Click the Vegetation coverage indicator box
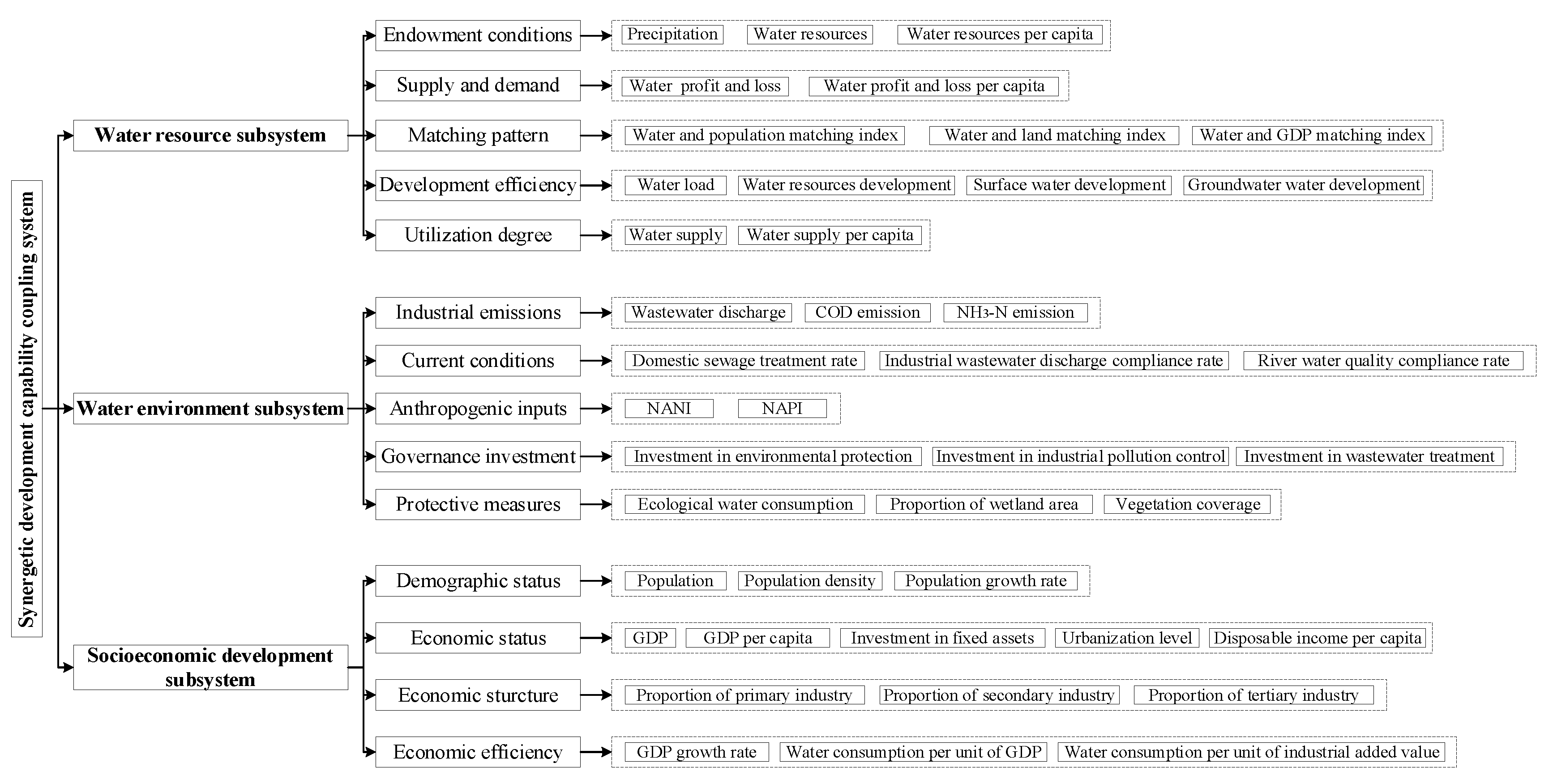 click(1187, 504)
